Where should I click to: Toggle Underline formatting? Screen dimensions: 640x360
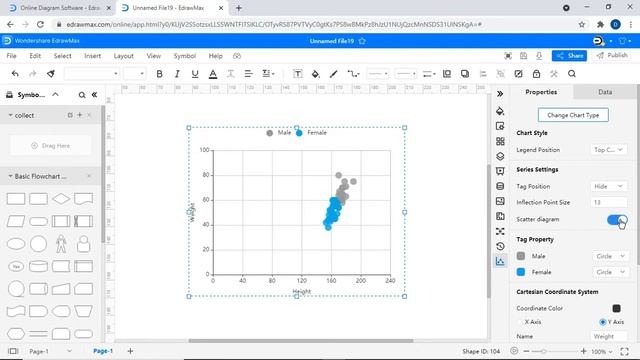(195, 74)
